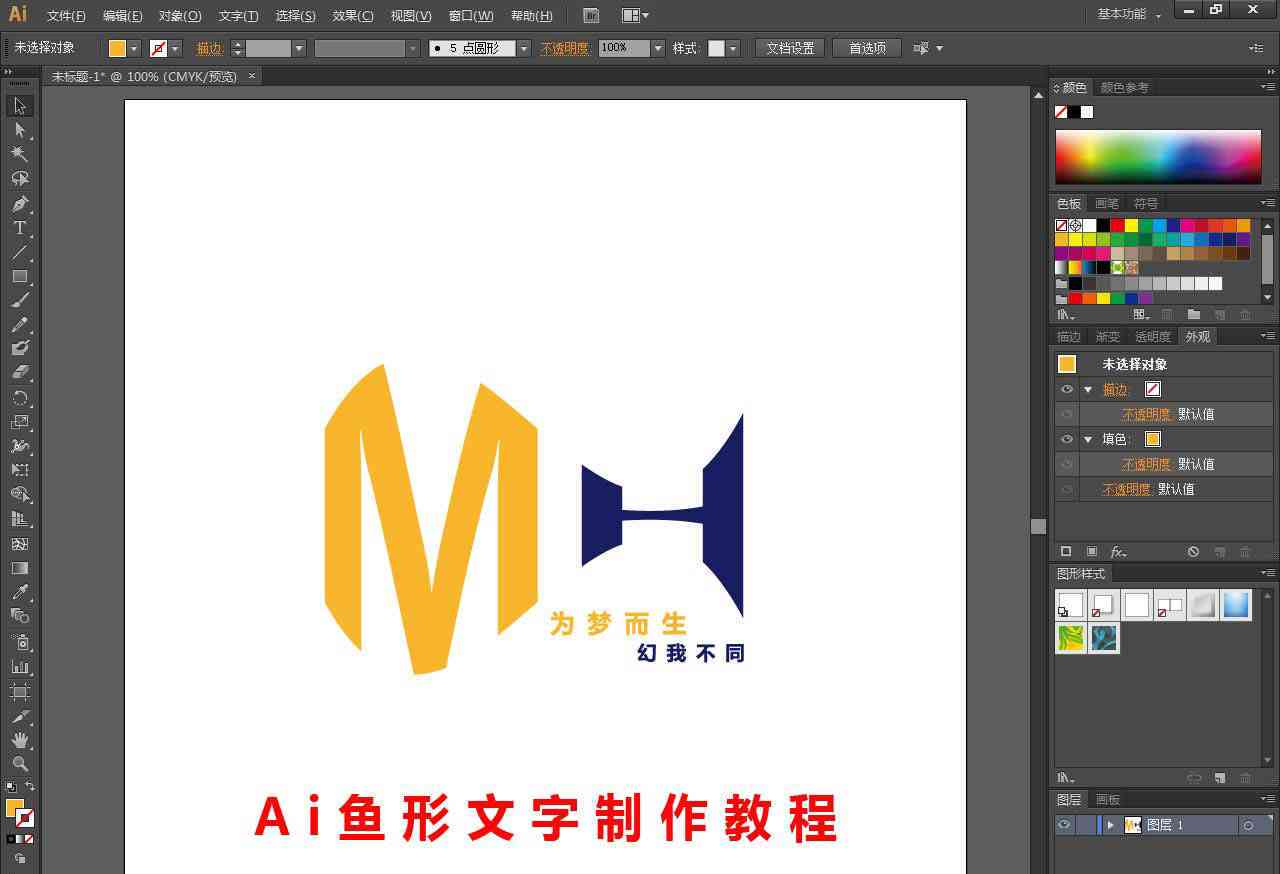Screen dimensions: 1280x874
Task: Select the Zoom tool
Action: point(19,764)
